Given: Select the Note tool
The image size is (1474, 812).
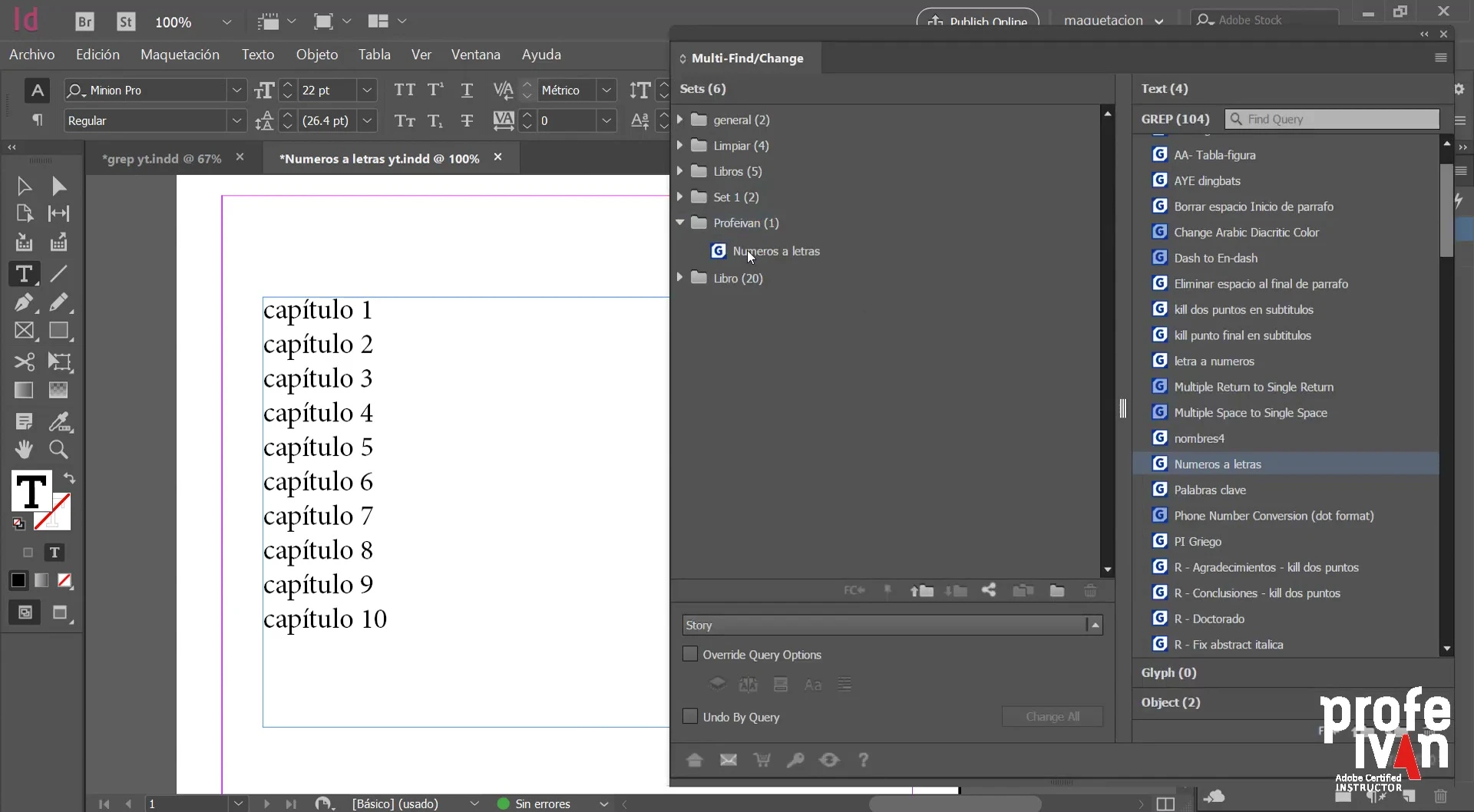Looking at the screenshot, I should pos(24,421).
